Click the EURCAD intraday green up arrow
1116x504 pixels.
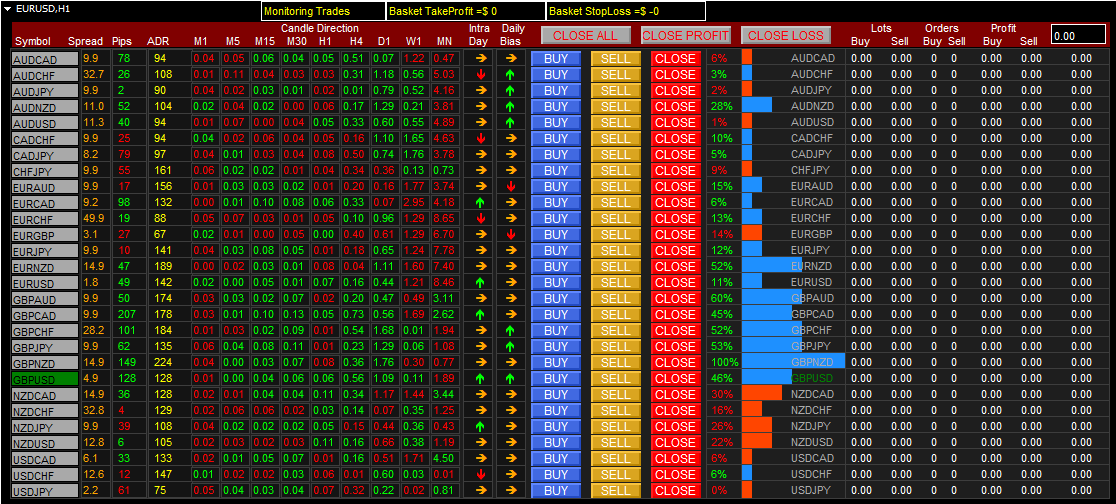pos(480,203)
